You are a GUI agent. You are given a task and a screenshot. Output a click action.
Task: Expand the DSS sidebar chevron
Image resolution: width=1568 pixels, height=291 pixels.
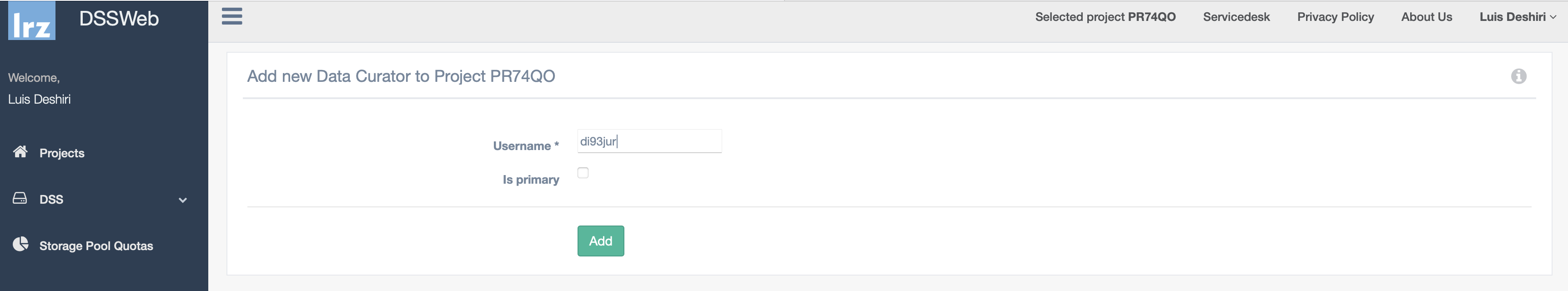point(183,200)
